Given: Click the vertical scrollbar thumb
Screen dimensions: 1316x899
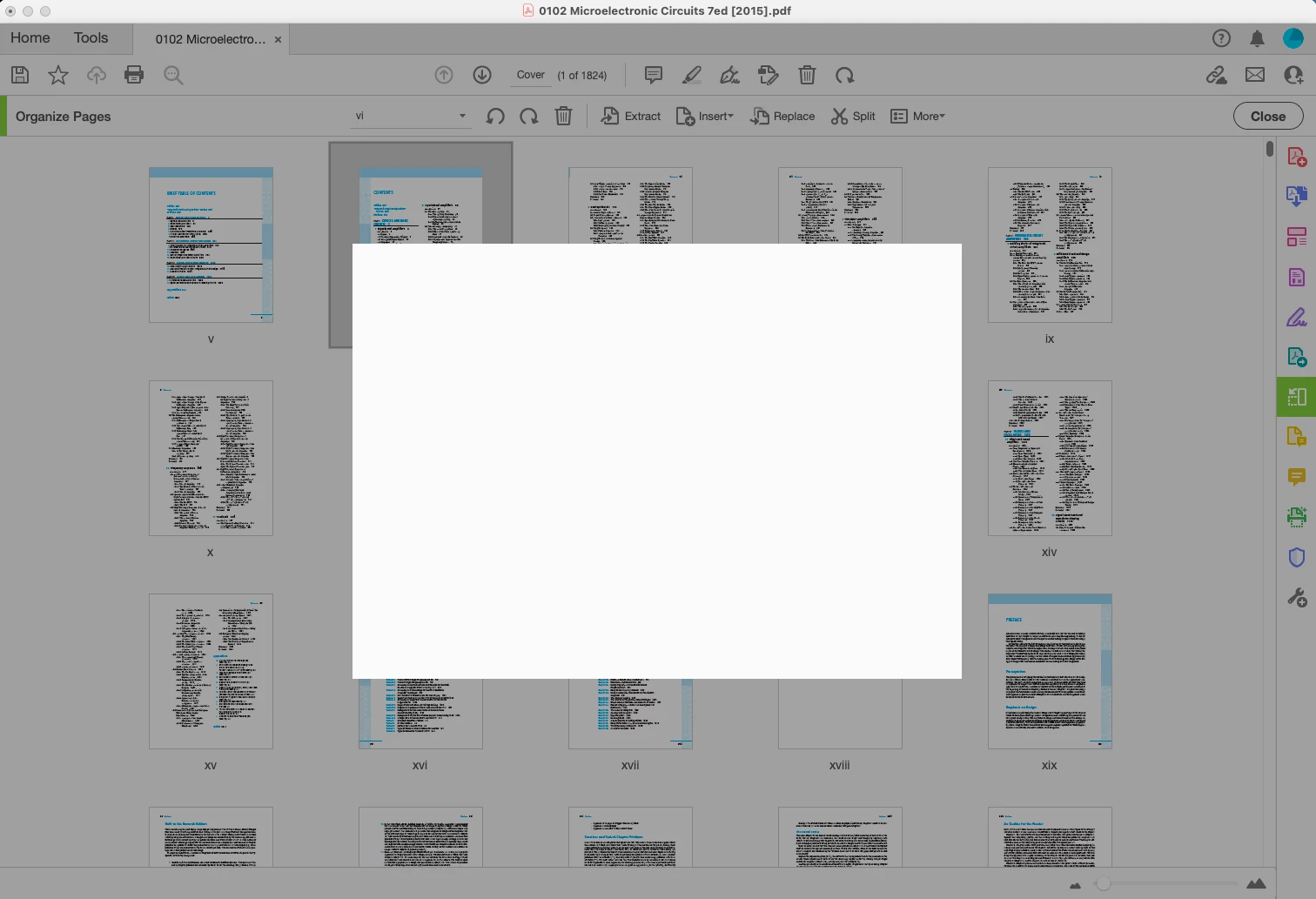Looking at the screenshot, I should pos(1270,149).
